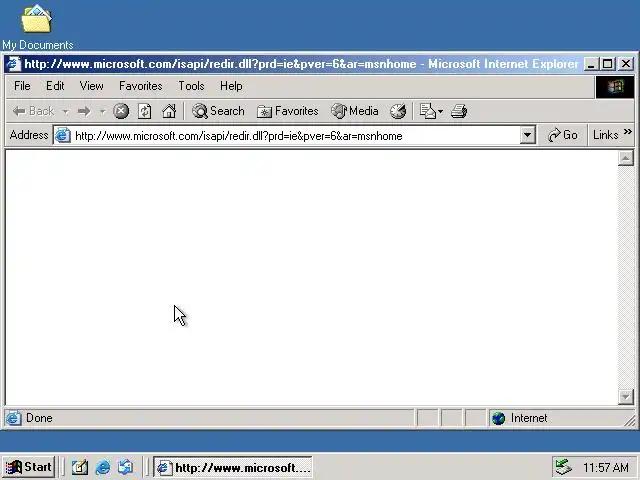Click the Done status bar text
This screenshot has width=640, height=480.
click(39, 418)
